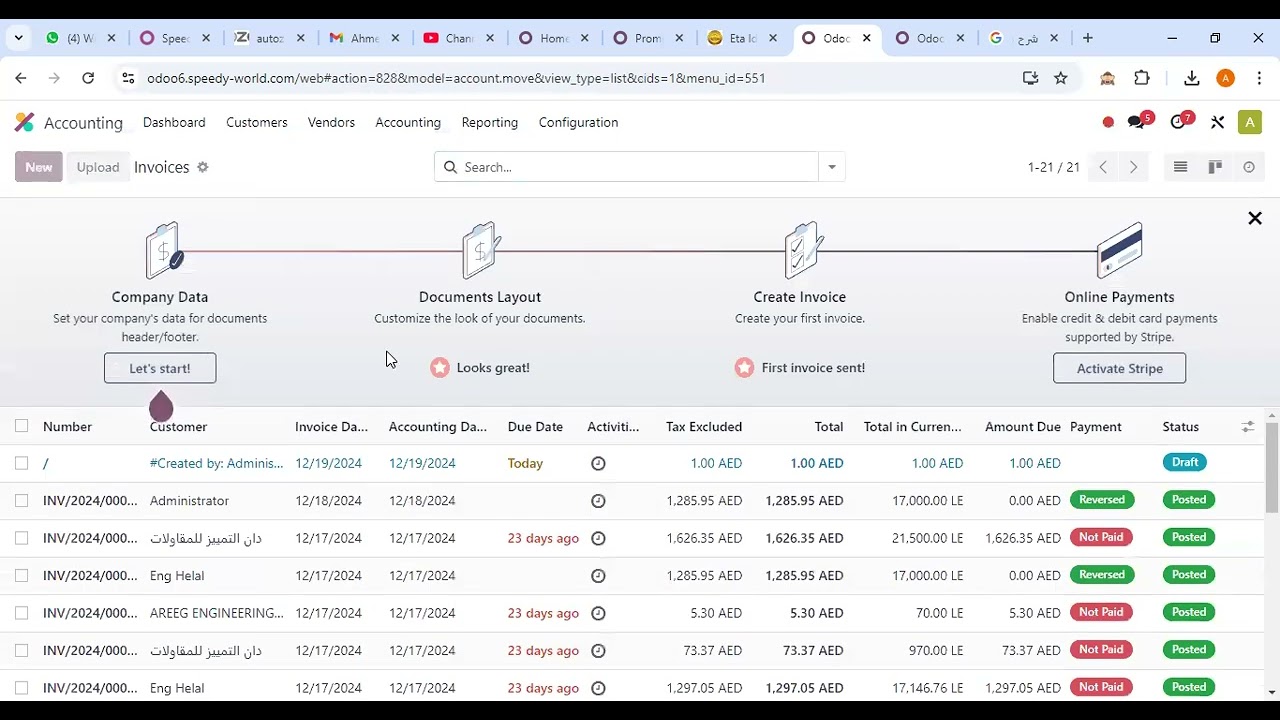
Task: Open browser downloads
Action: 1191,78
